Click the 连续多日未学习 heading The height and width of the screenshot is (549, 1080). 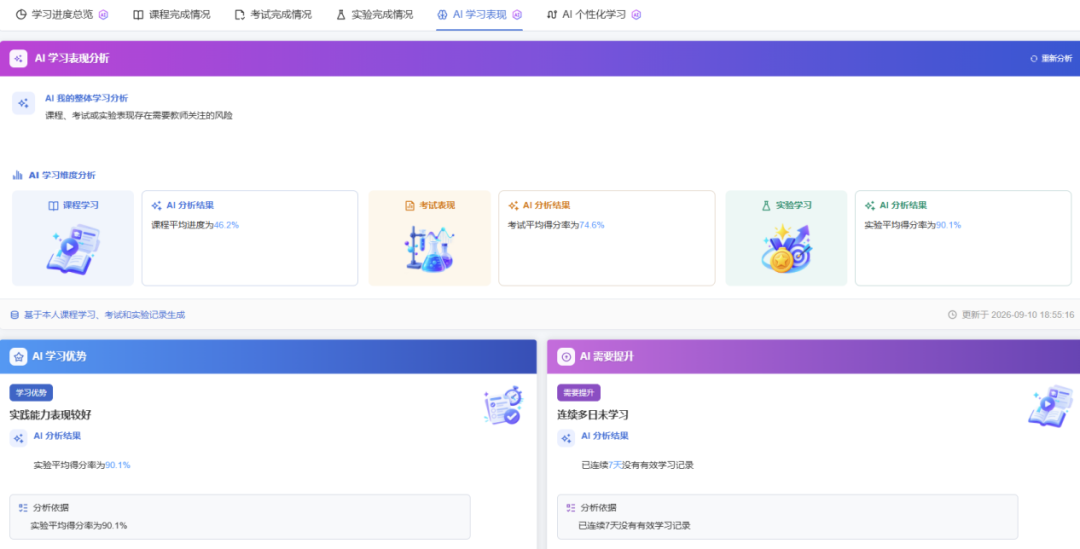pos(593,415)
